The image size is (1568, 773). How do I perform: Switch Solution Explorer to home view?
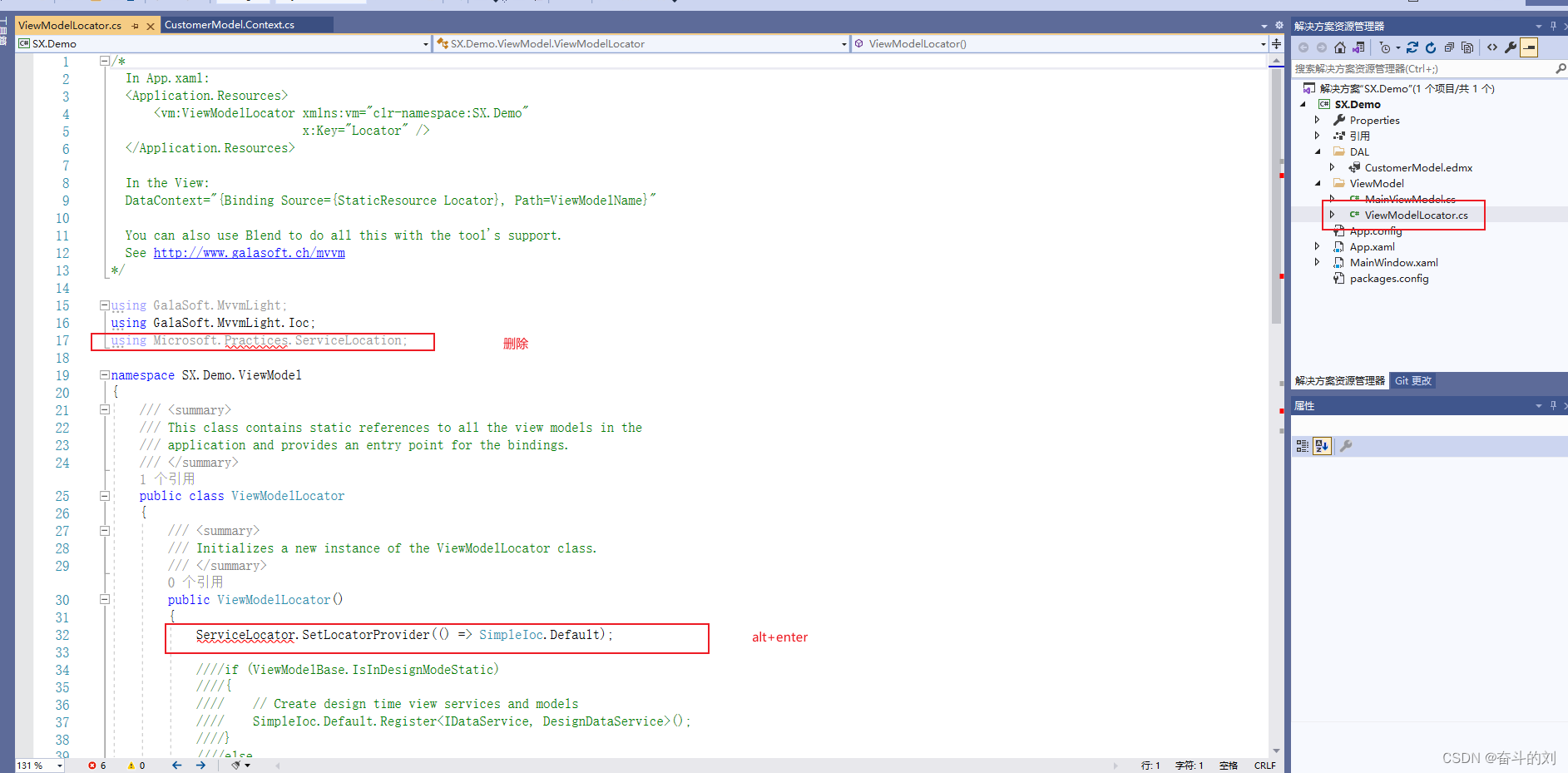(x=1340, y=47)
